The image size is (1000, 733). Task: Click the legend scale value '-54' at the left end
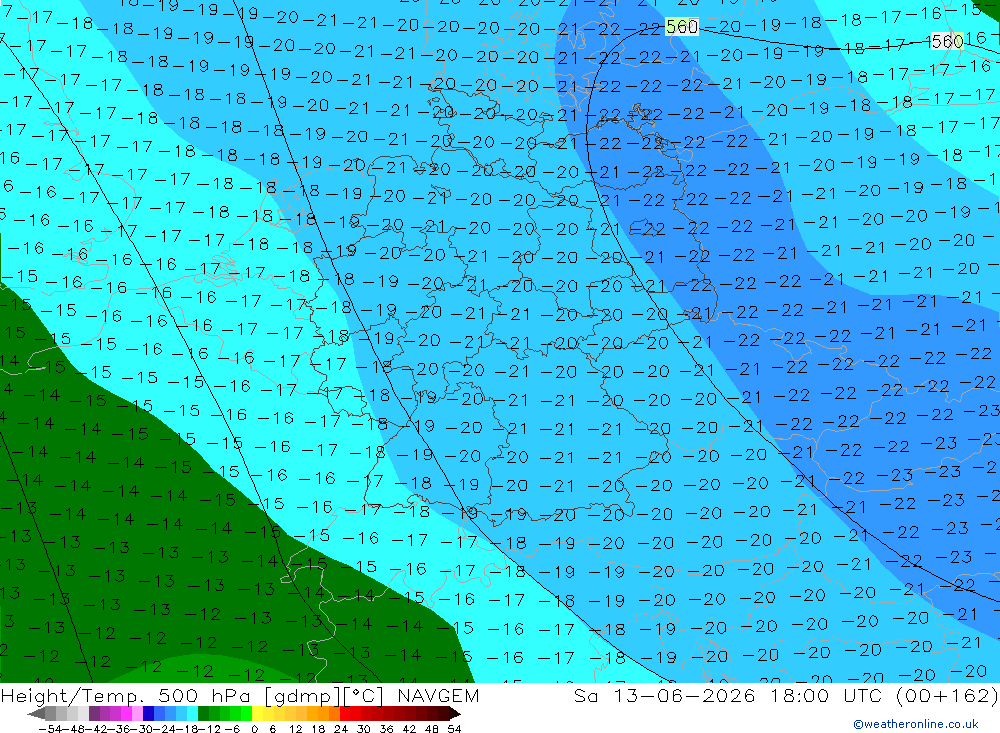point(49,729)
